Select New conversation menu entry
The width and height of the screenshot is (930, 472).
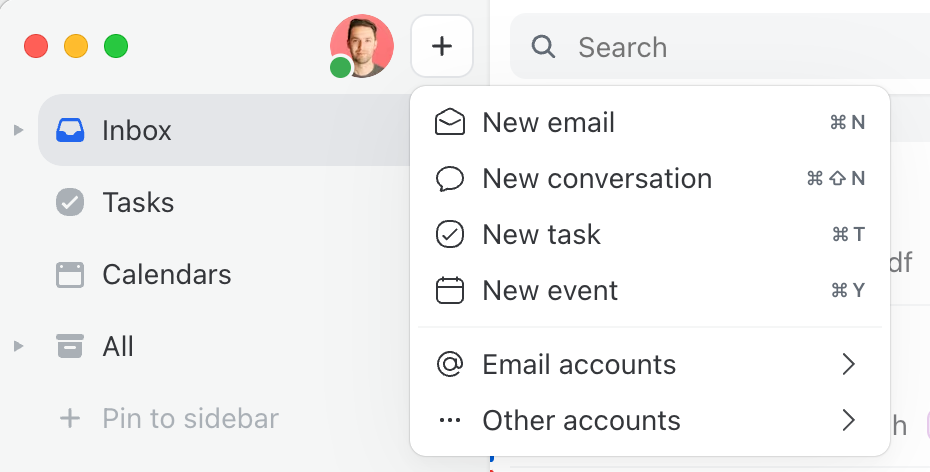tap(597, 179)
